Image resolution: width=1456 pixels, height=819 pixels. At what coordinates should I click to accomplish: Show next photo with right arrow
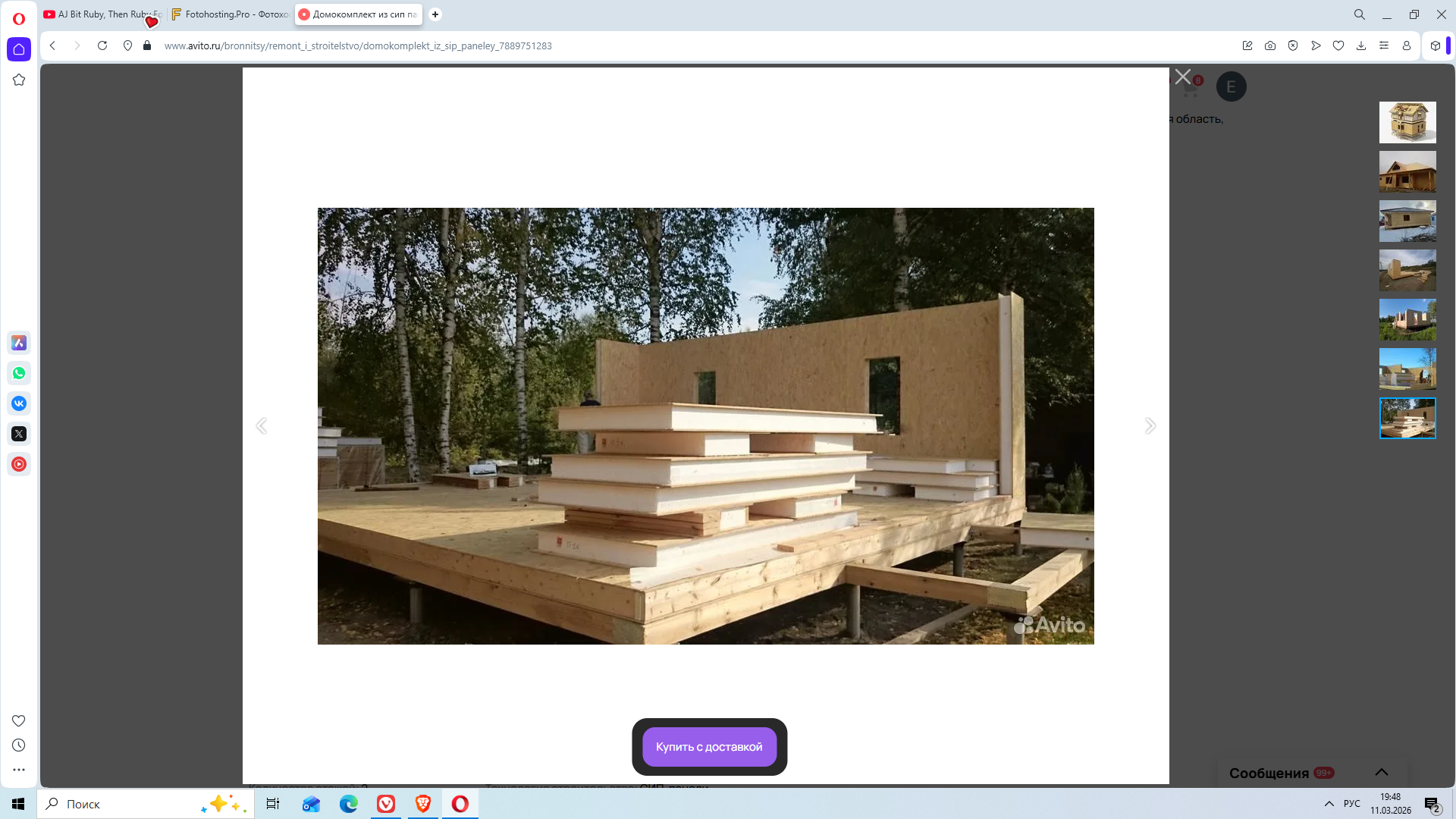point(1150,426)
